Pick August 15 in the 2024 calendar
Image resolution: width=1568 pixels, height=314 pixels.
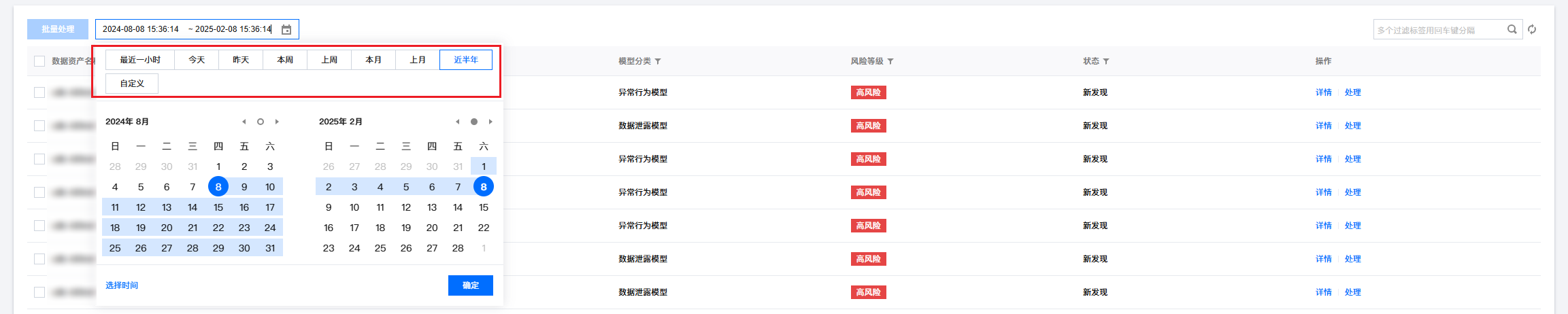pyautogui.click(x=218, y=207)
